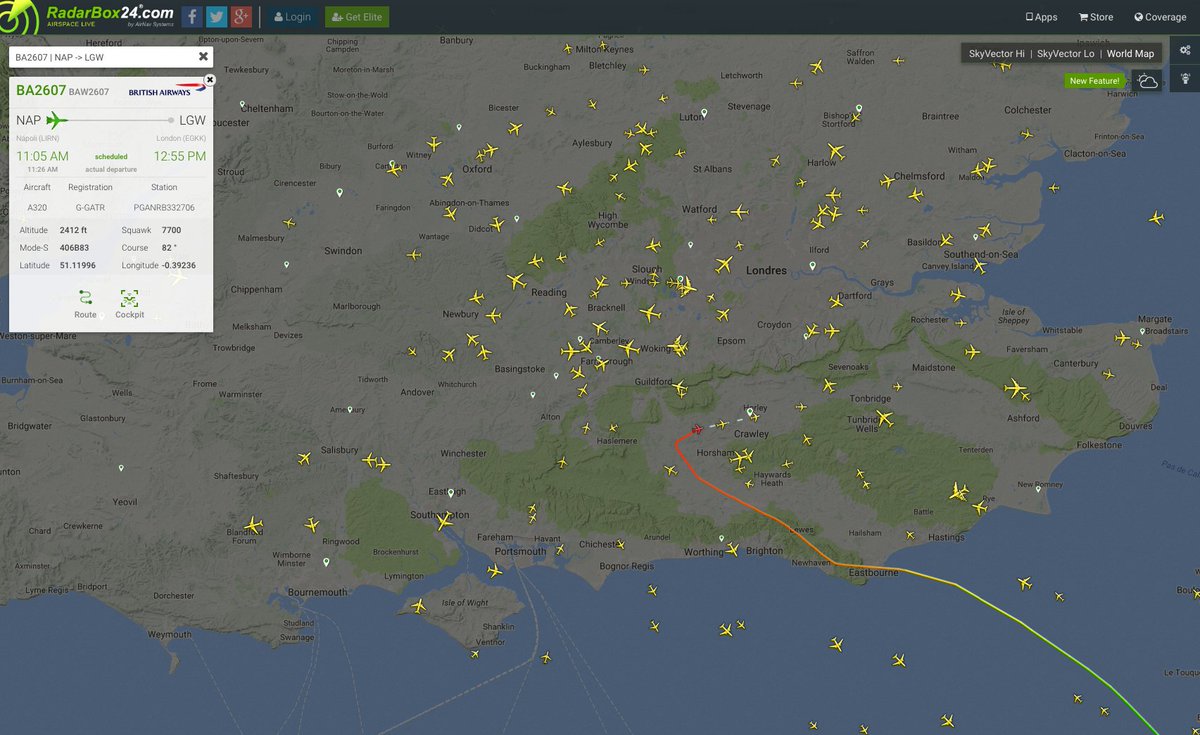The height and width of the screenshot is (735, 1200).
Task: Click the New Feature! label
Action: click(1094, 81)
